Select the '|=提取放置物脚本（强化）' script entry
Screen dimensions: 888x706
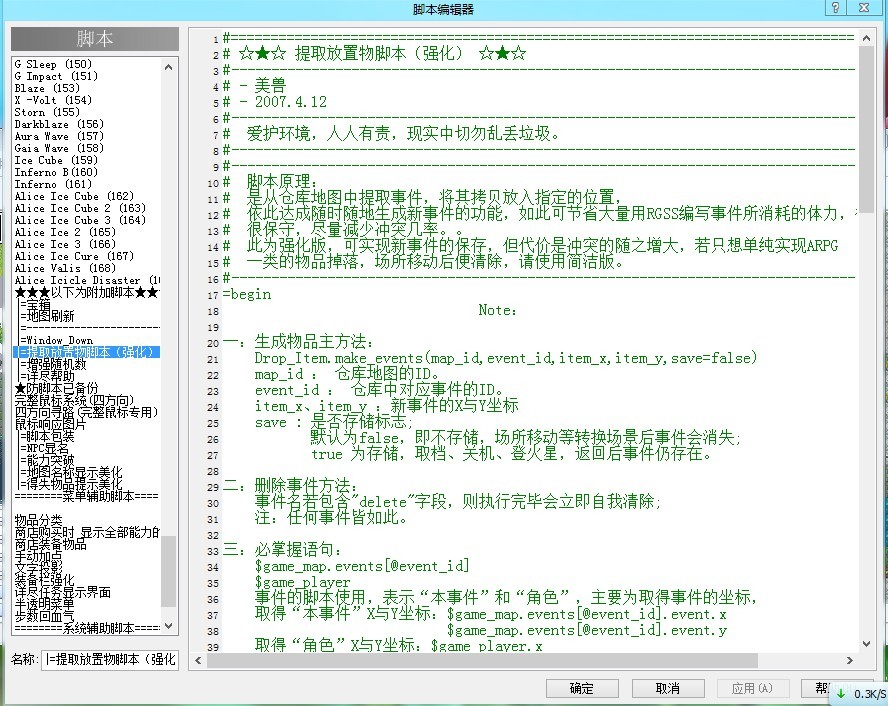click(87, 352)
